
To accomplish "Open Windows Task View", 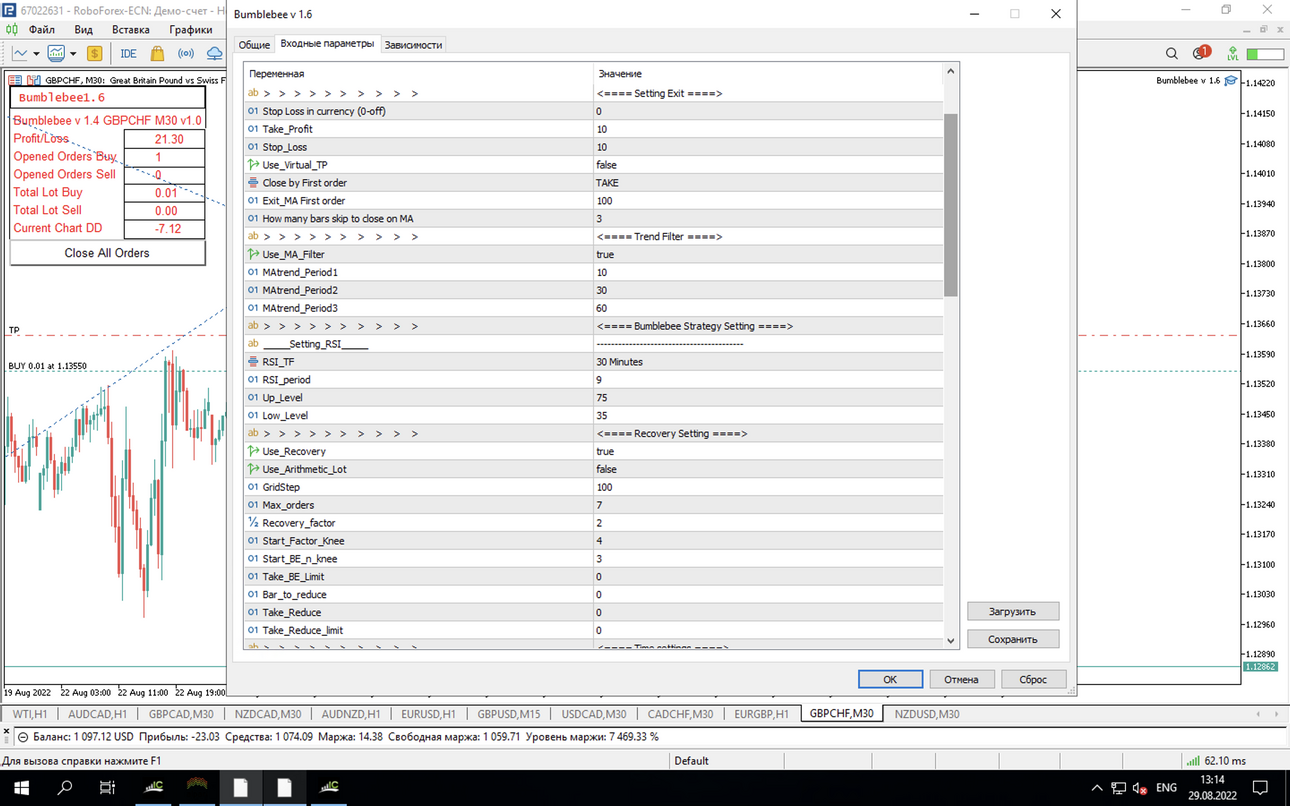I will click(108, 788).
